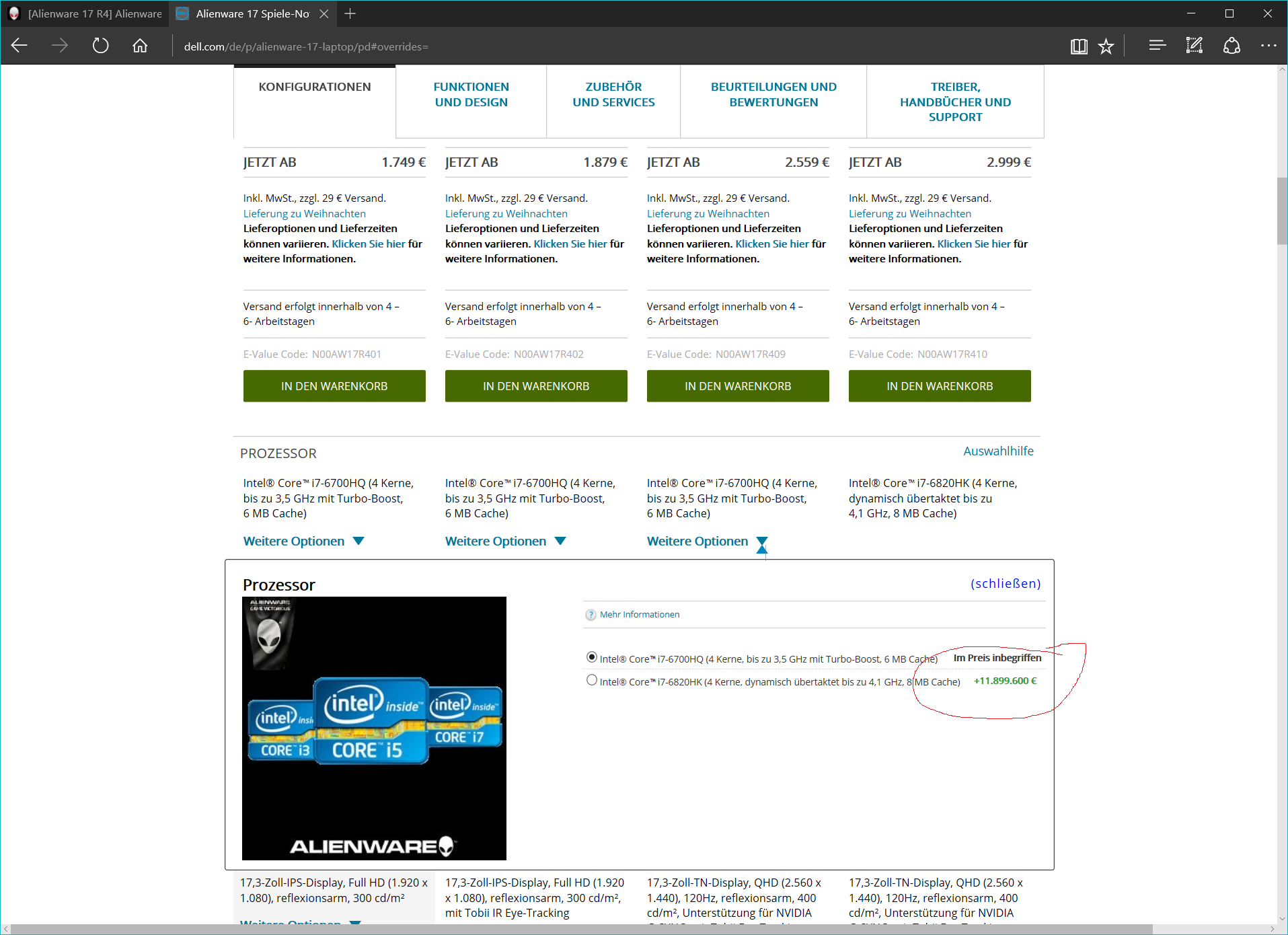Make a web note pen icon
The height and width of the screenshot is (935, 1288).
coord(1194,46)
